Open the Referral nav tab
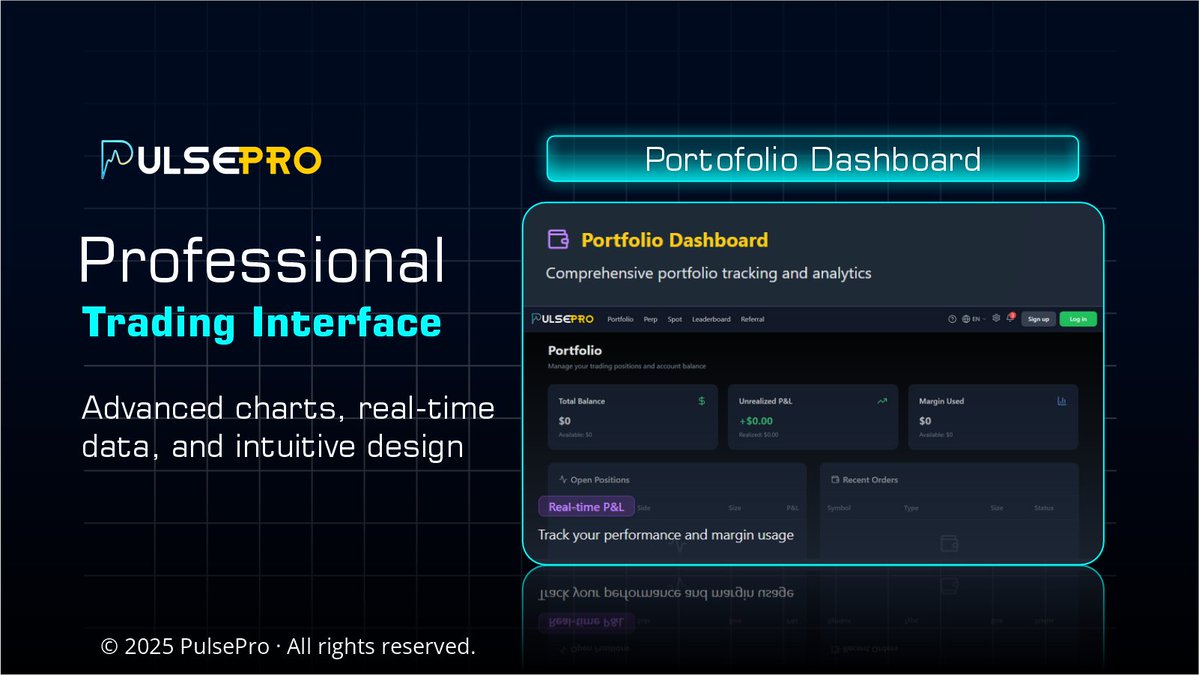This screenshot has width=1199, height=675. coord(752,319)
